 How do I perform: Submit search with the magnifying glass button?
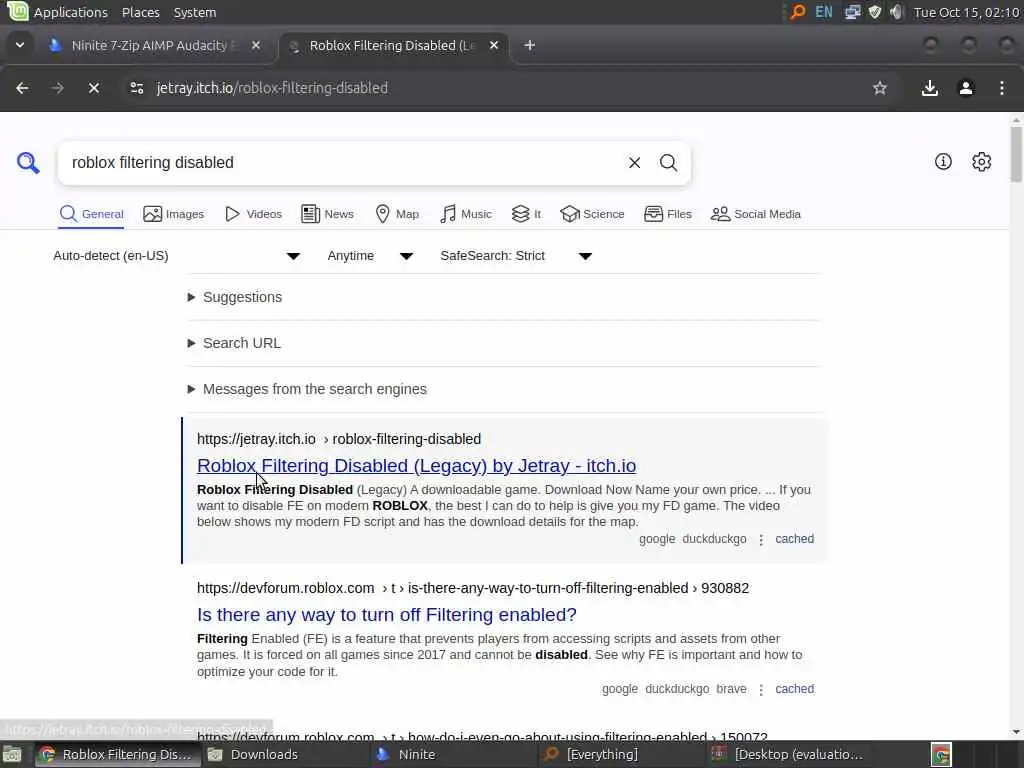(x=668, y=163)
